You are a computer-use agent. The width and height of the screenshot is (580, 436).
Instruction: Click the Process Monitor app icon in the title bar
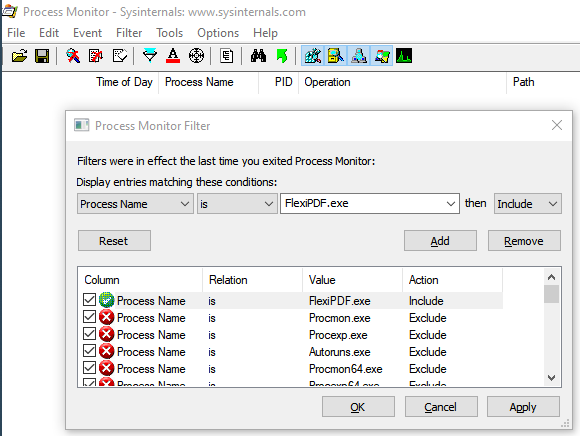(10, 11)
